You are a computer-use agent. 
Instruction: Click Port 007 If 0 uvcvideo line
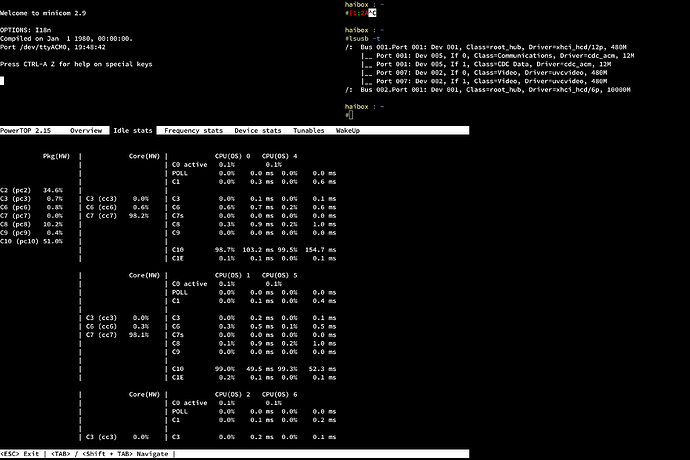click(x=484, y=73)
